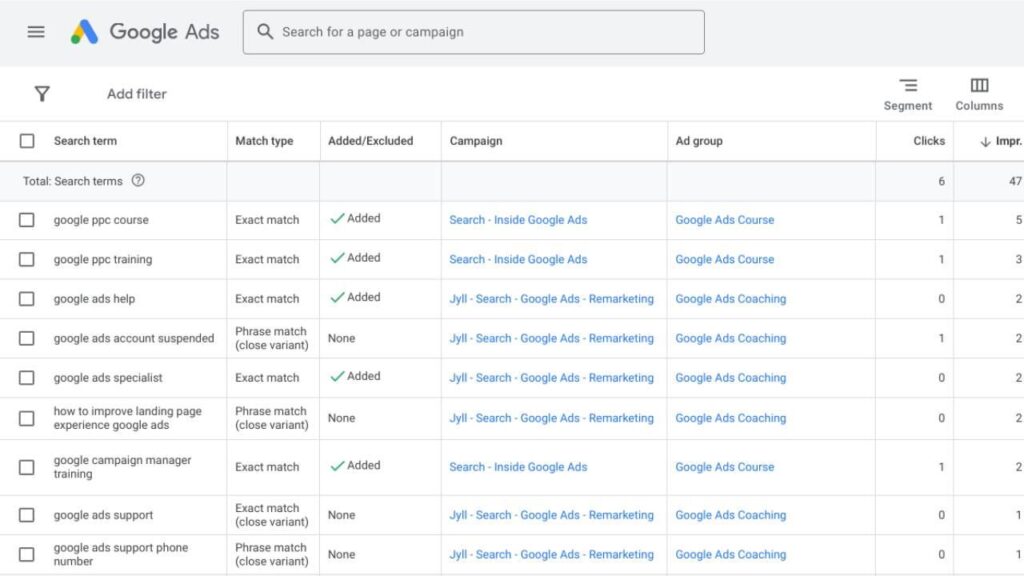
Task: Click the filter funnel icon
Action: coord(42,94)
